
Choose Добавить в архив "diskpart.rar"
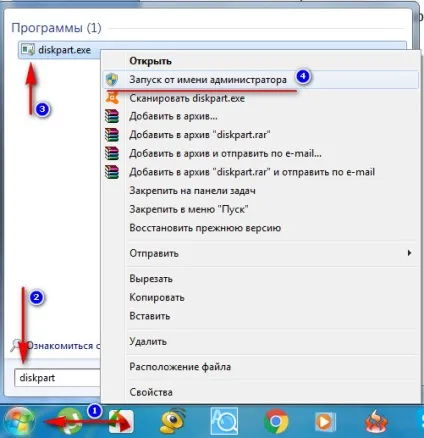click(x=200, y=135)
